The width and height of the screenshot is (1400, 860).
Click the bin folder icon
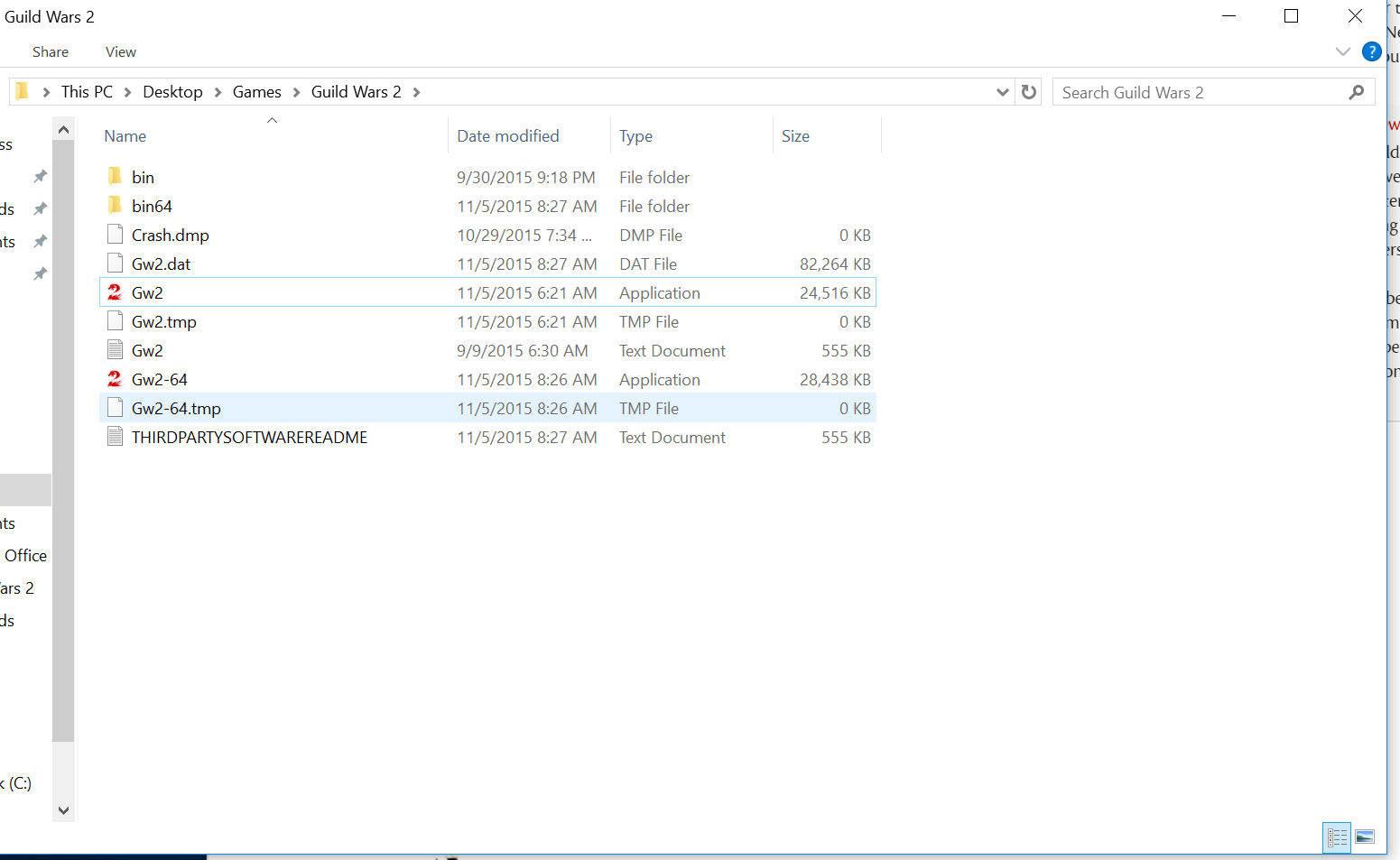(x=115, y=177)
